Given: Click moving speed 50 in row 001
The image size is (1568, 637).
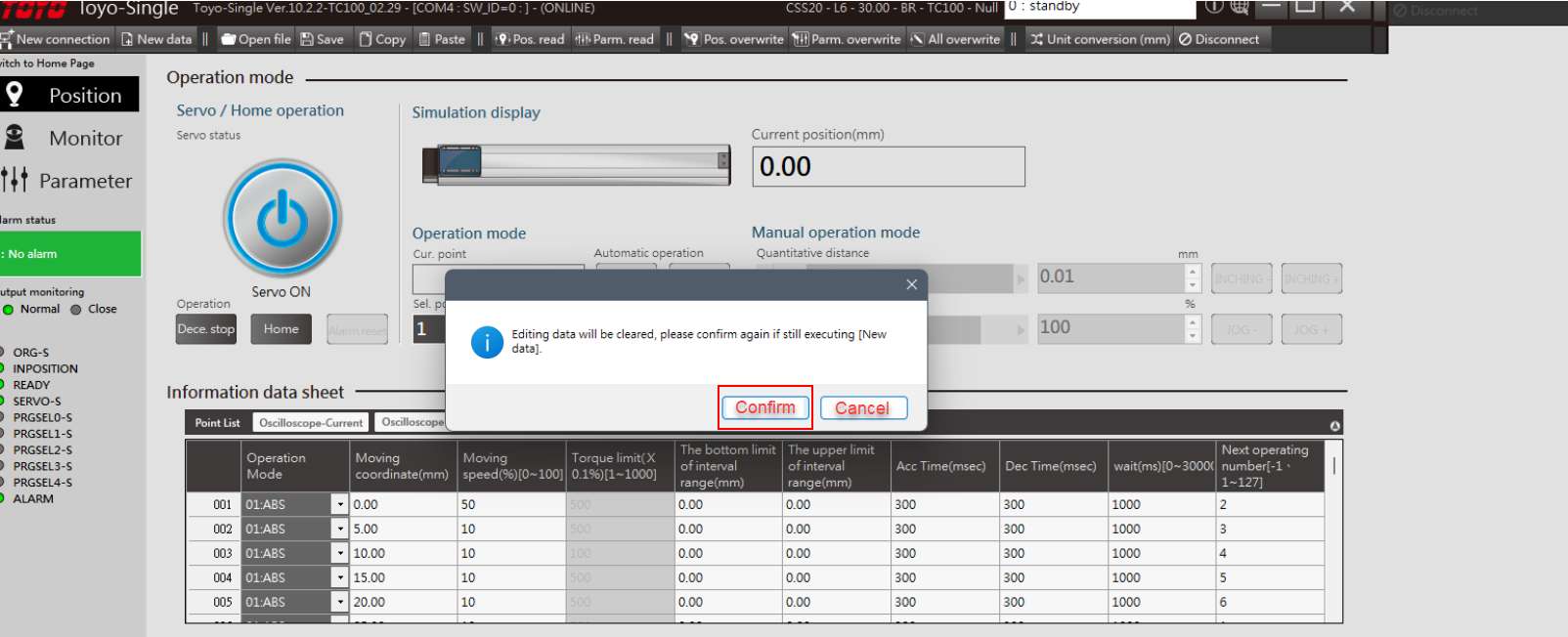Looking at the screenshot, I should point(512,504).
